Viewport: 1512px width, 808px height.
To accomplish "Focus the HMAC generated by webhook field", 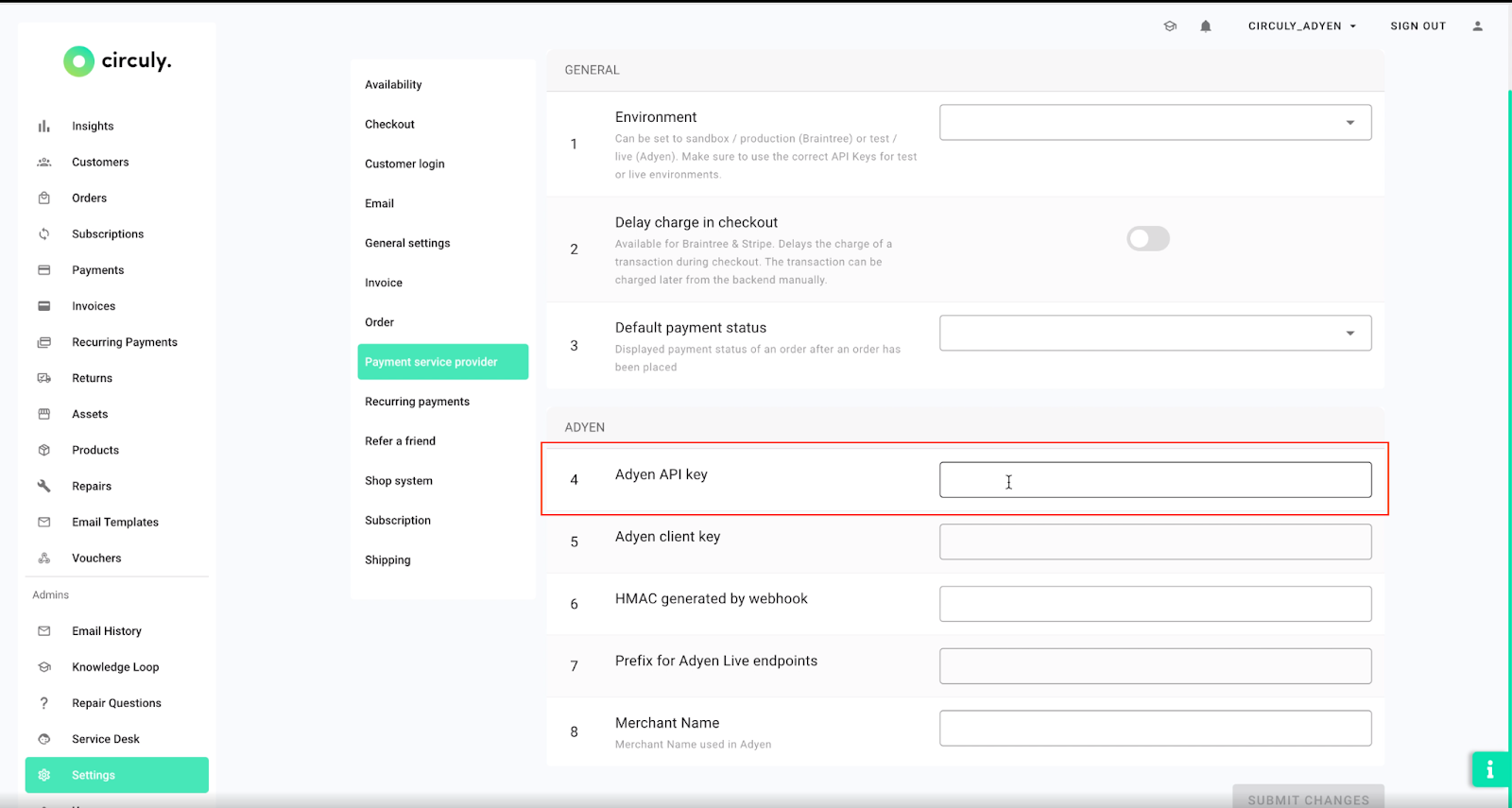I will click(1155, 604).
